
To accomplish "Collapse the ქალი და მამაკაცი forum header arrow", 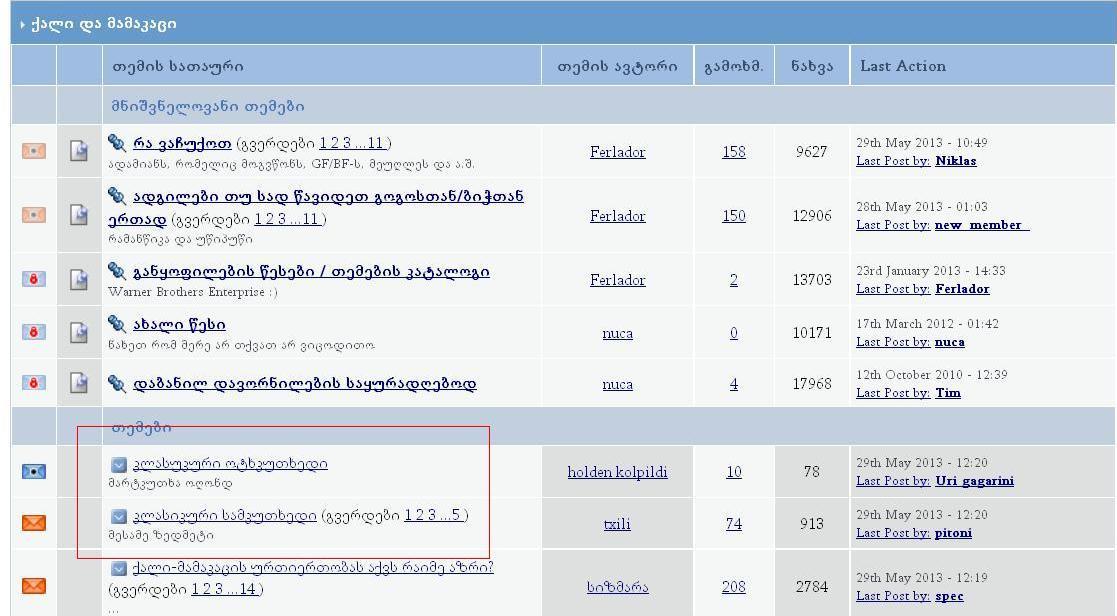I will [x=23, y=25].
